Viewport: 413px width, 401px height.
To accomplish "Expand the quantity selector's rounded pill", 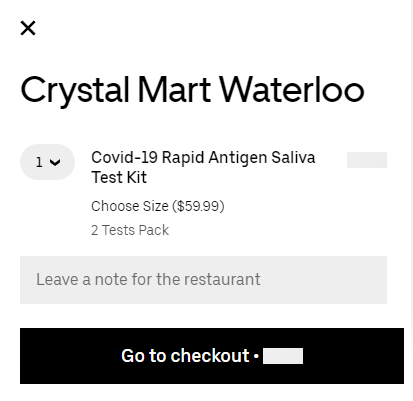I will coord(47,162).
